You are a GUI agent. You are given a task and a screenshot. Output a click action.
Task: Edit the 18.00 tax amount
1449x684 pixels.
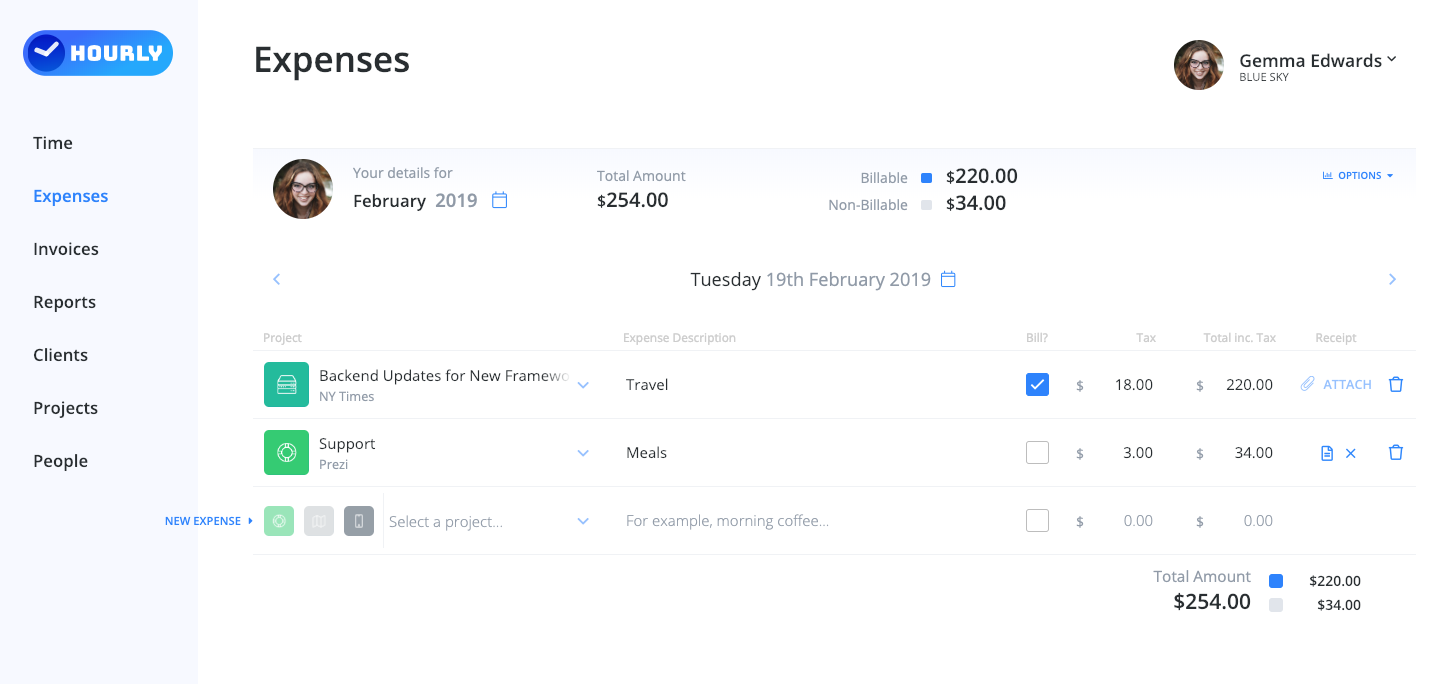point(1134,385)
